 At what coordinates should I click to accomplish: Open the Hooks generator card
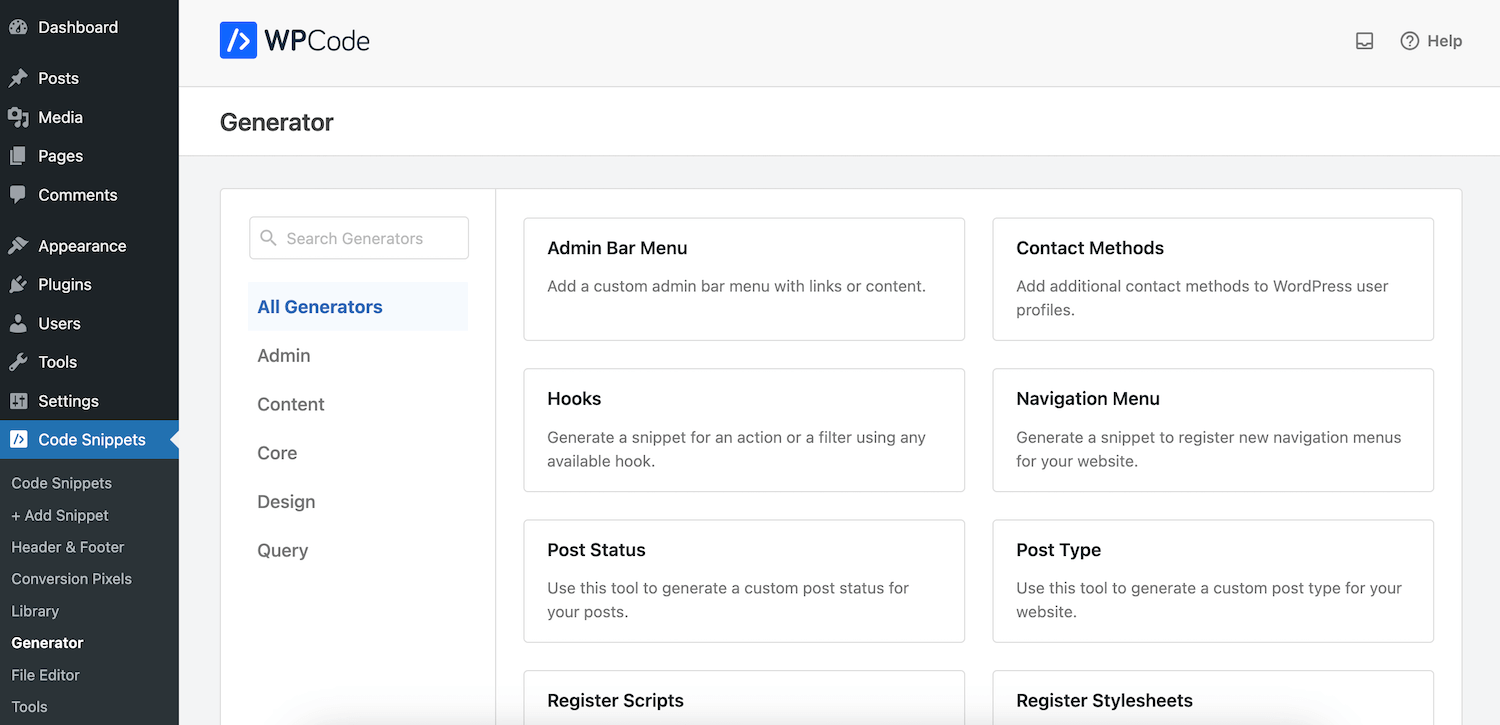744,430
